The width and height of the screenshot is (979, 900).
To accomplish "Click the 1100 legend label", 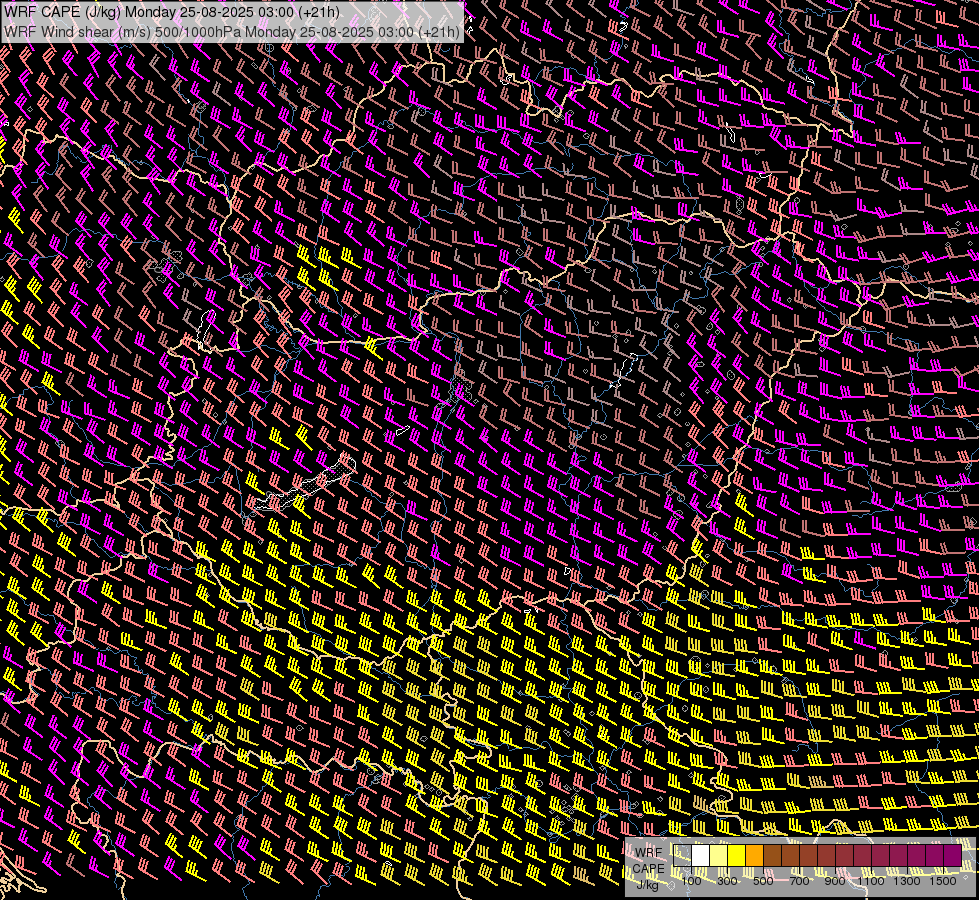I will pos(870,881).
